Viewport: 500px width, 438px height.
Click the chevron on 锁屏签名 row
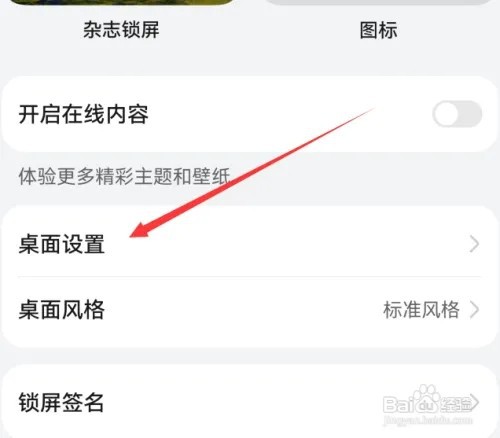coord(474,402)
